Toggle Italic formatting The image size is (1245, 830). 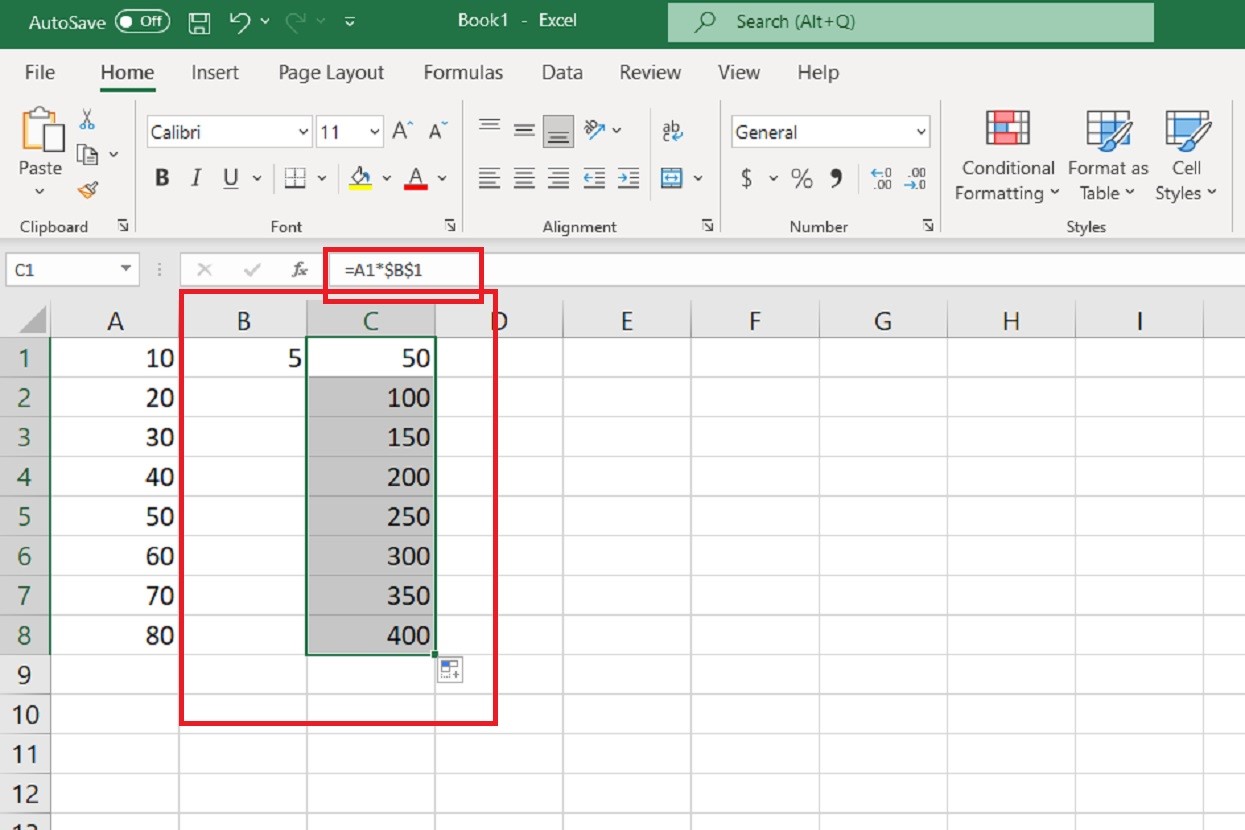tap(196, 179)
